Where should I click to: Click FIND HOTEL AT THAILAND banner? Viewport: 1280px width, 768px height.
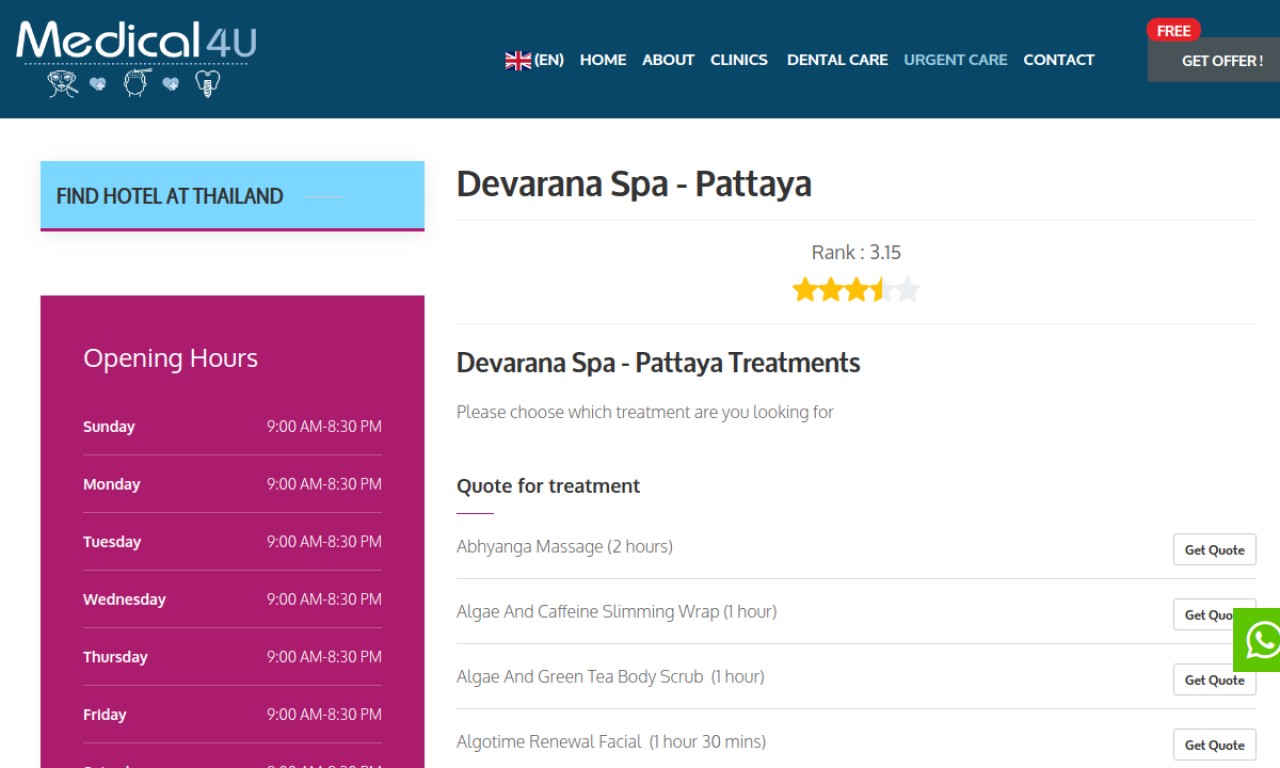point(232,196)
